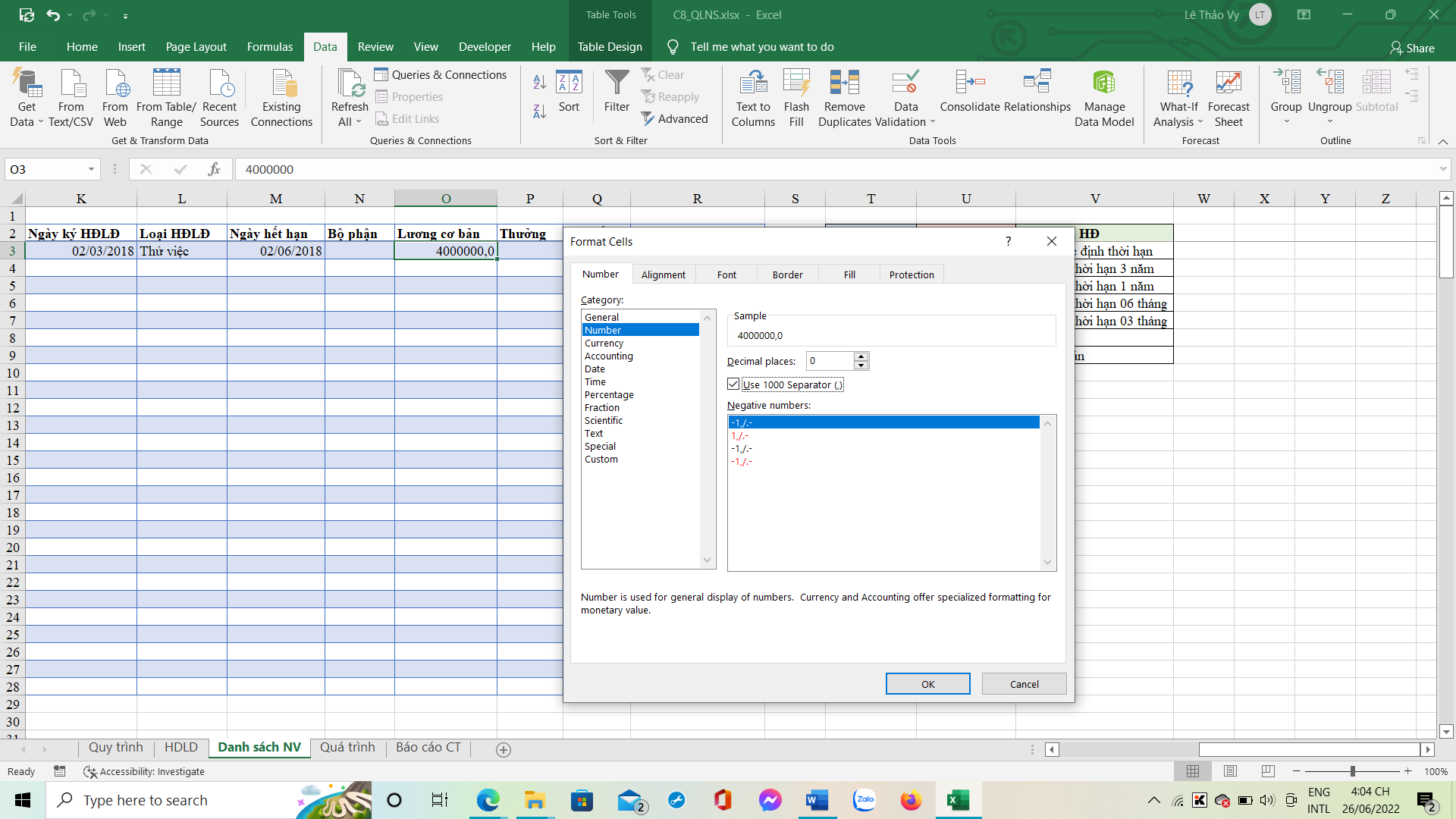This screenshot has width=1456, height=819.
Task: Open Recent Sources
Action: 219,99
